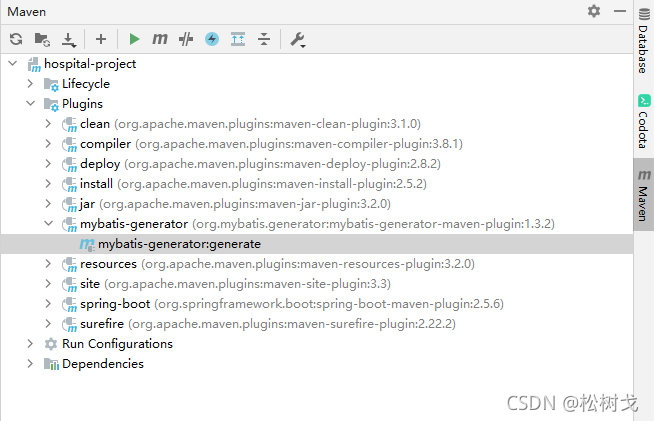Expand the Dependencies node

[x=30, y=364]
